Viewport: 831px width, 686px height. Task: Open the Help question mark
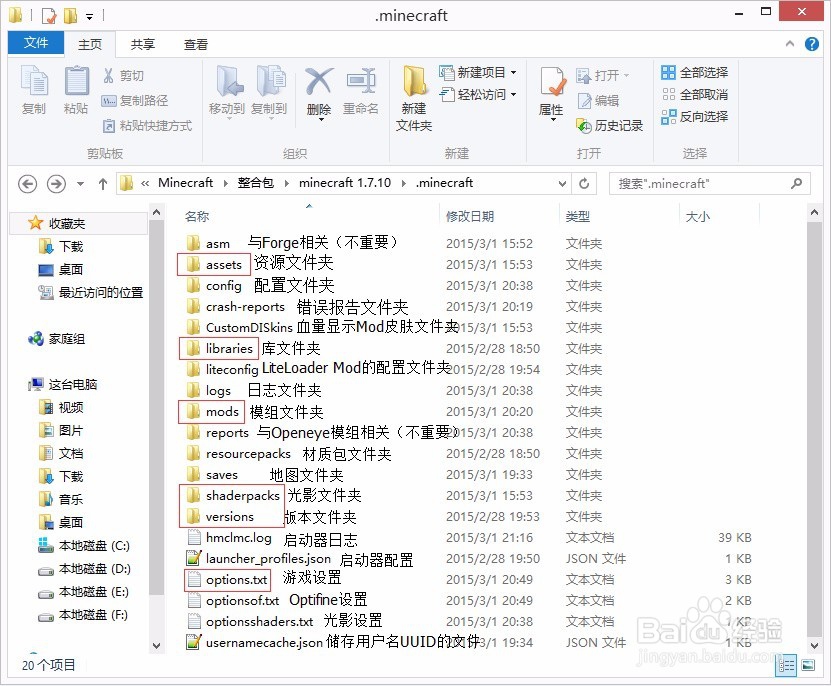[x=811, y=44]
